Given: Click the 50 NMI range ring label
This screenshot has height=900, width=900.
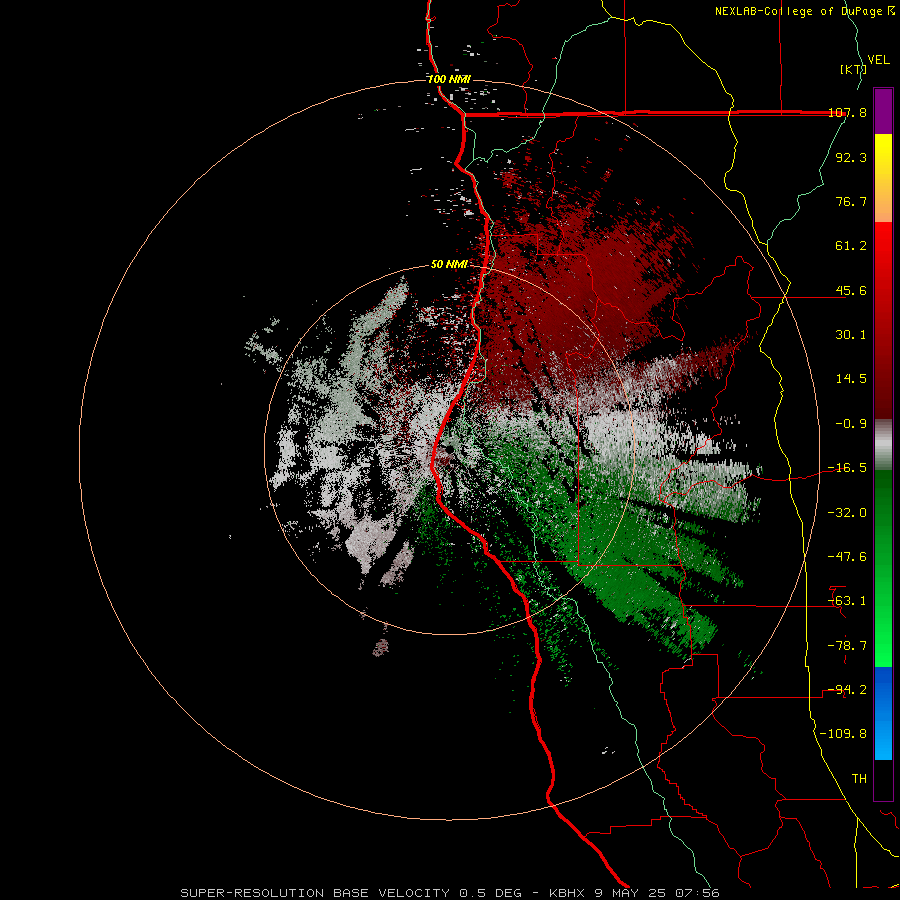Looking at the screenshot, I should click(449, 264).
